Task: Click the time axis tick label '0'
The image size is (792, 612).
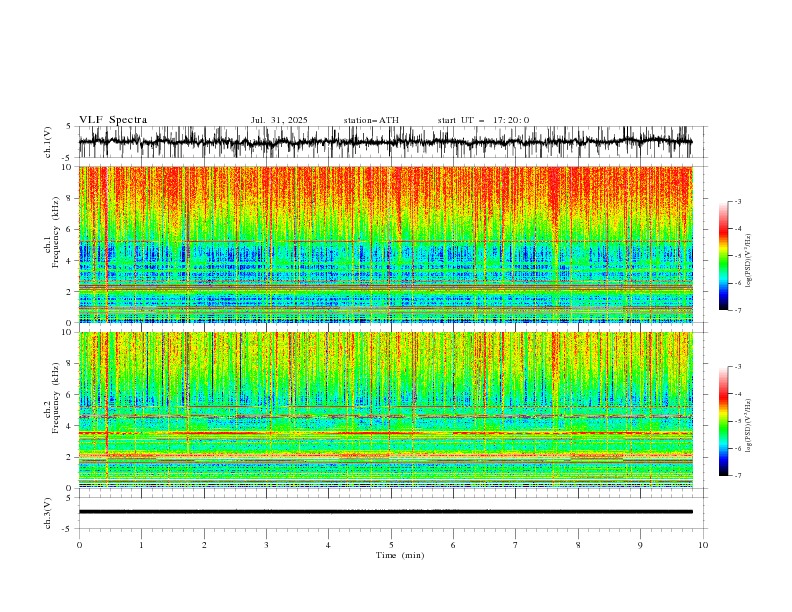Action: [79, 545]
